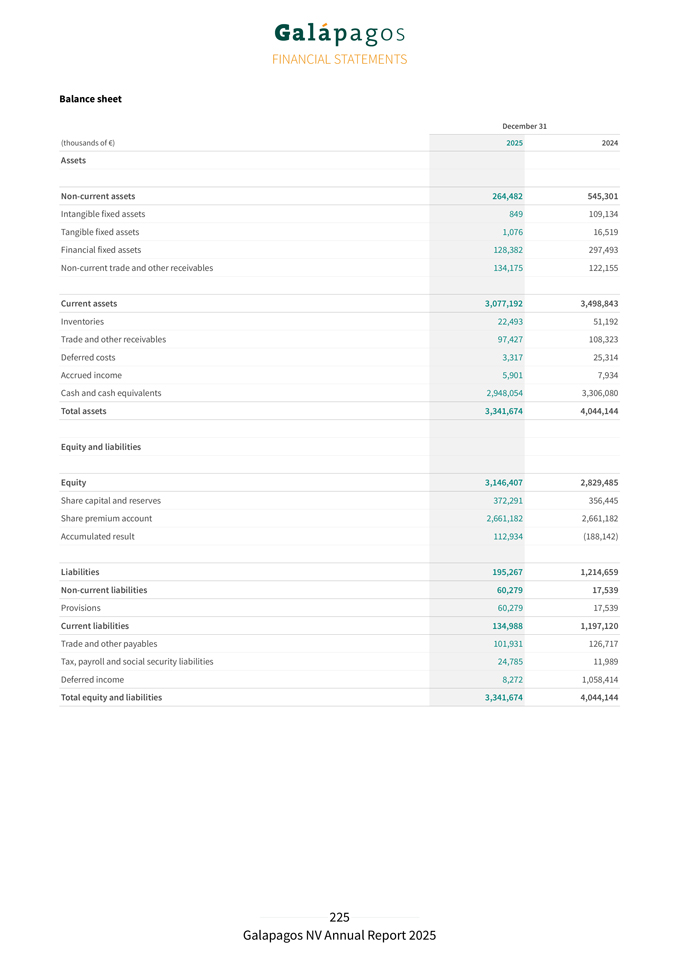679x960 pixels.
Task: Click the Intangible fixed assets row label
Action: tap(102, 214)
